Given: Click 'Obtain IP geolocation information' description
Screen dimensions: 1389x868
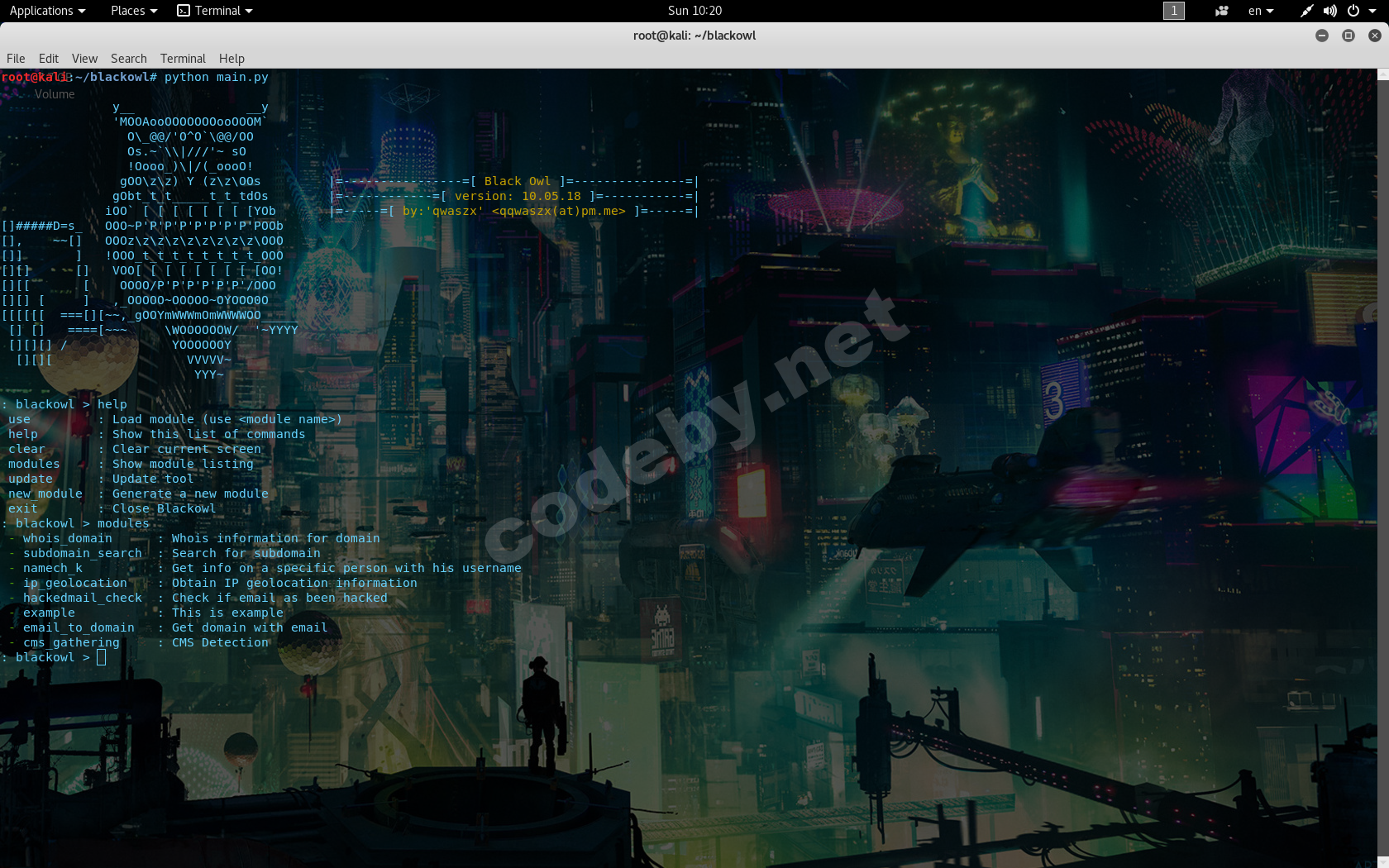Looking at the screenshot, I should 294,583.
